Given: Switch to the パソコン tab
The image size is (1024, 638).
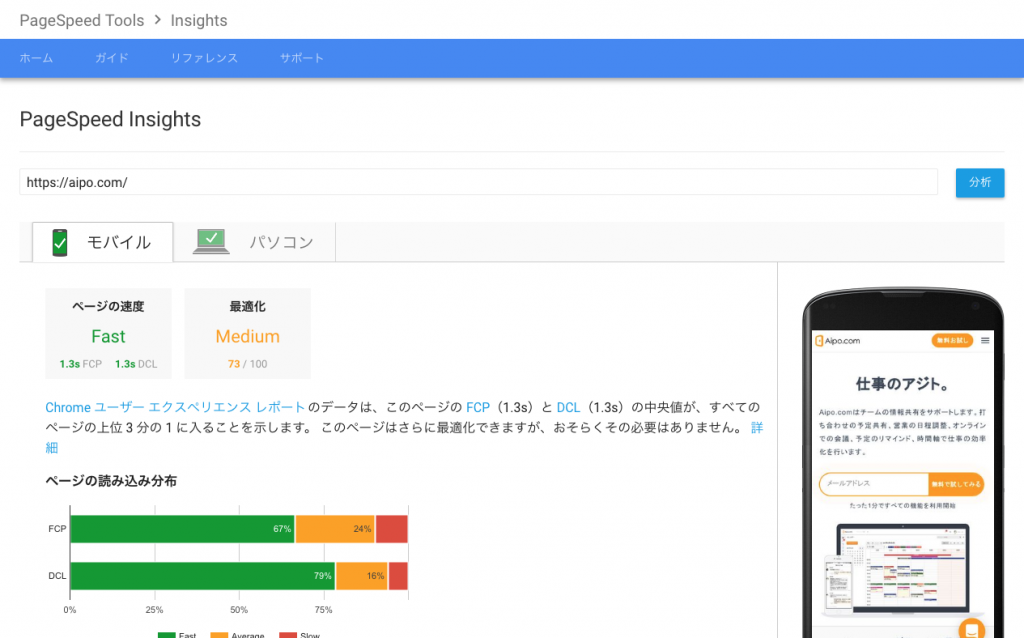Looking at the screenshot, I should coord(255,242).
